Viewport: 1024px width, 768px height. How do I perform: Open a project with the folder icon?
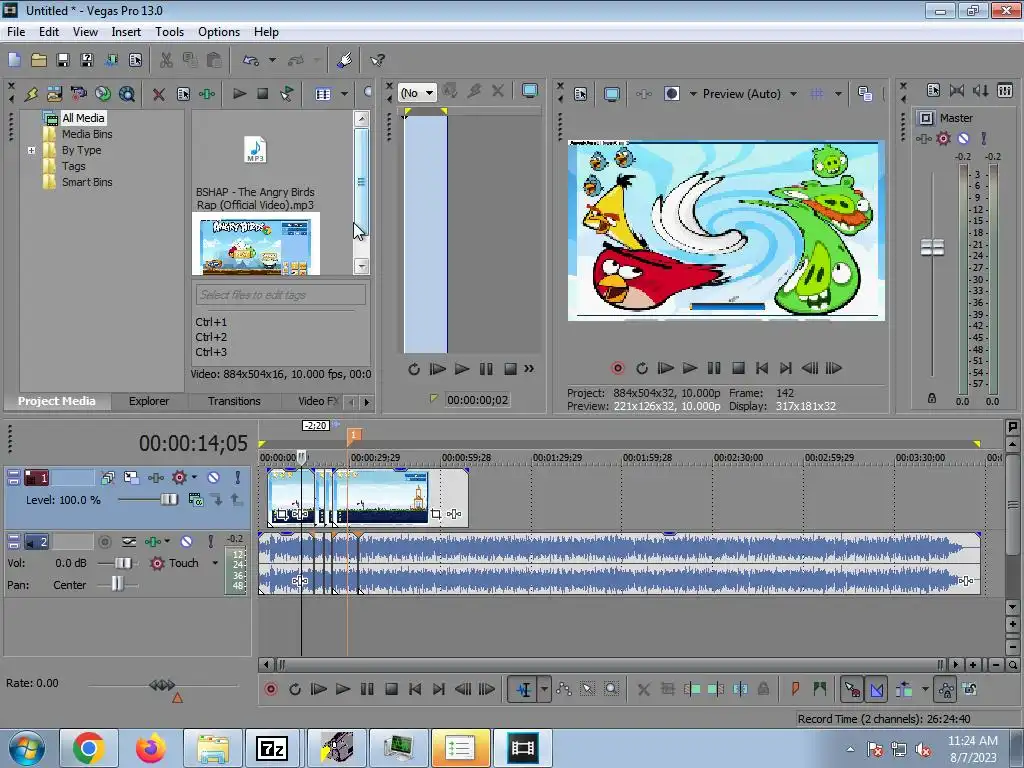pos(39,60)
